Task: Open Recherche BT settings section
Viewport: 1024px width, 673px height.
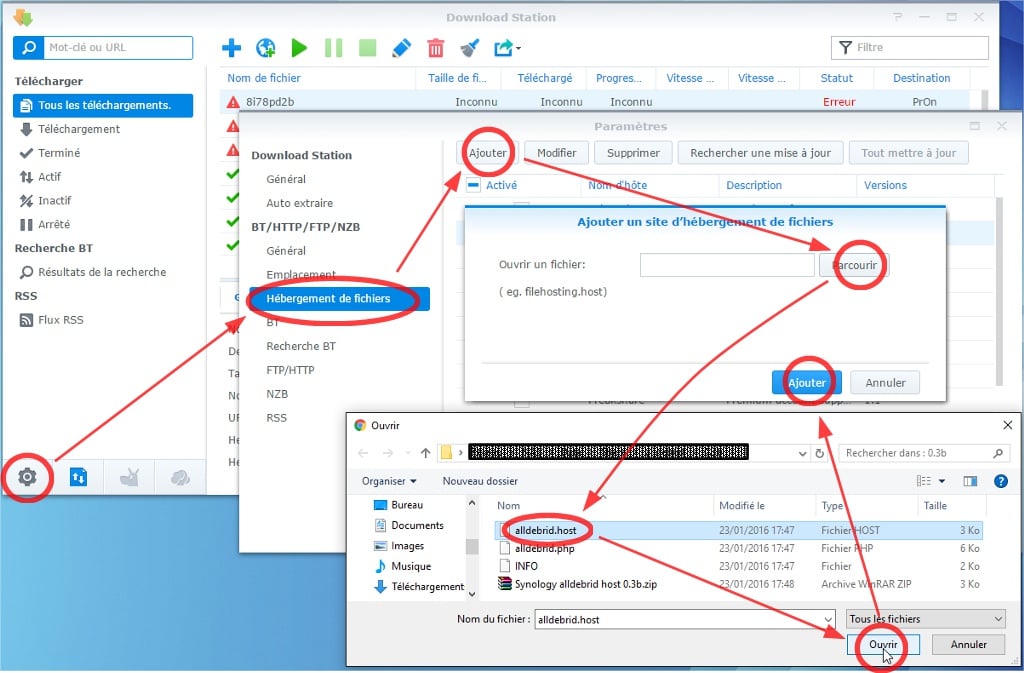Action: click(x=300, y=346)
